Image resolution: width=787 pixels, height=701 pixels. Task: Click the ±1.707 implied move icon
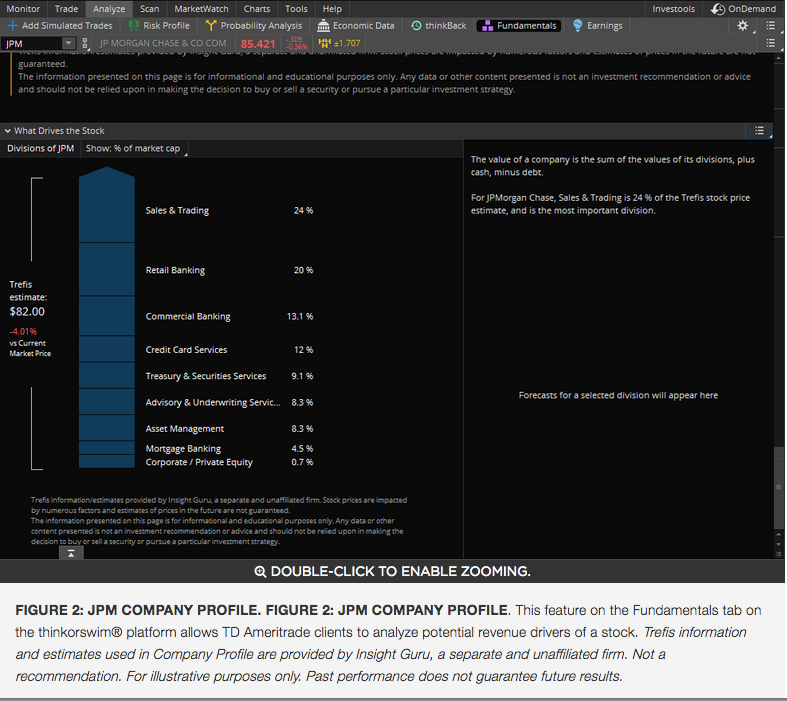(325, 43)
